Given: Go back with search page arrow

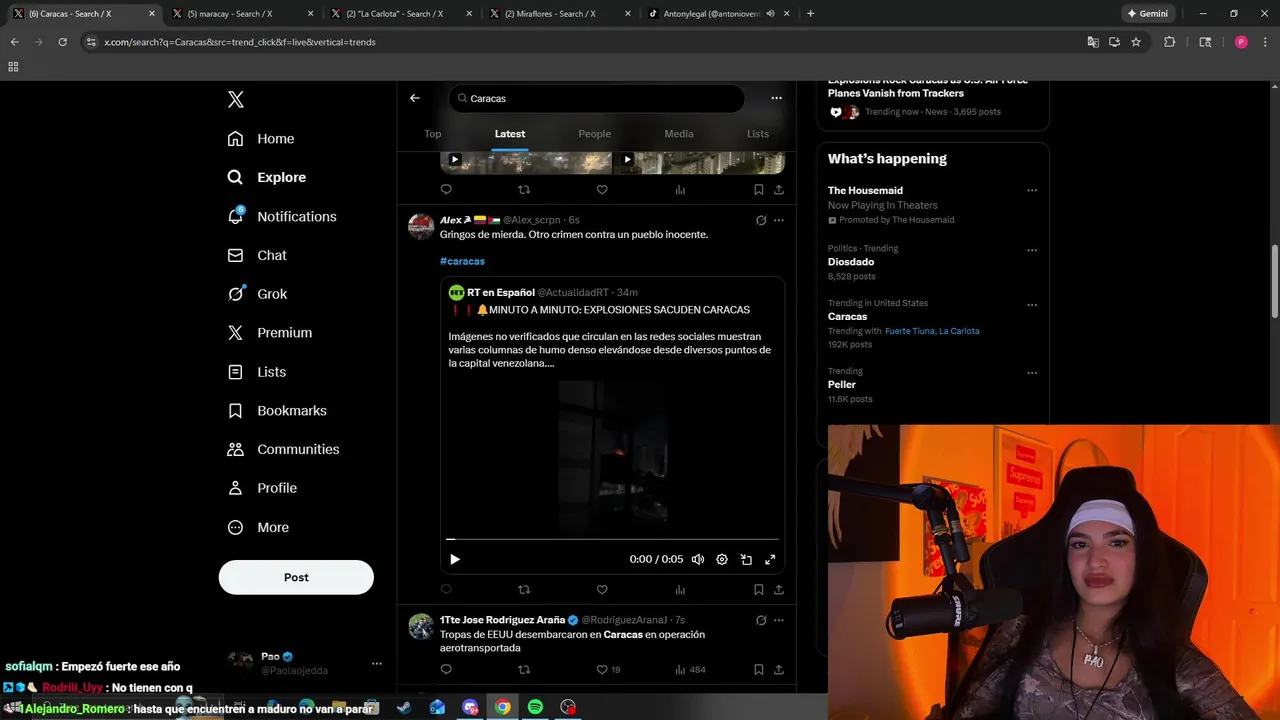Looking at the screenshot, I should click(x=415, y=98).
